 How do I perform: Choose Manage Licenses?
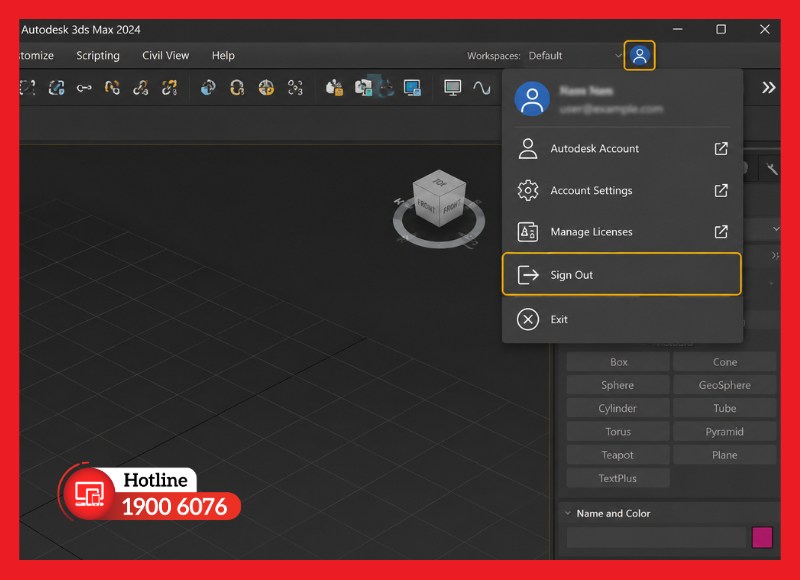[621, 232]
